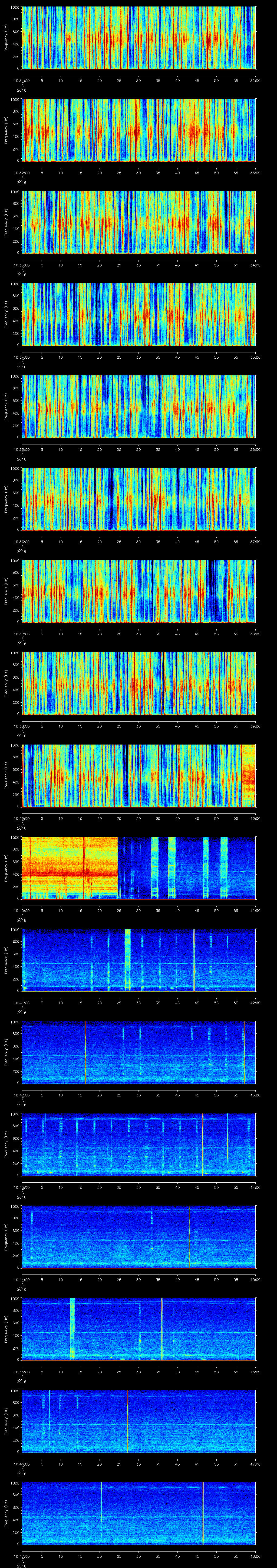Click the 10:39:00 row start time label
The image size is (277, 1568).
pyautogui.click(x=22, y=819)
